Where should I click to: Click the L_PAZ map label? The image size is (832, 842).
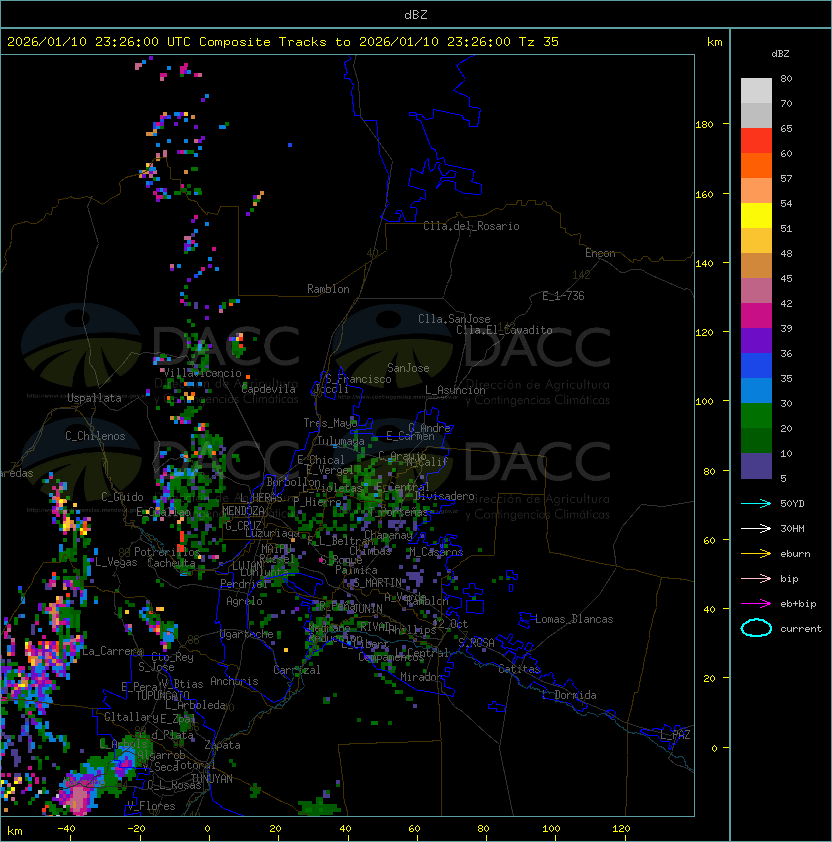[675, 735]
